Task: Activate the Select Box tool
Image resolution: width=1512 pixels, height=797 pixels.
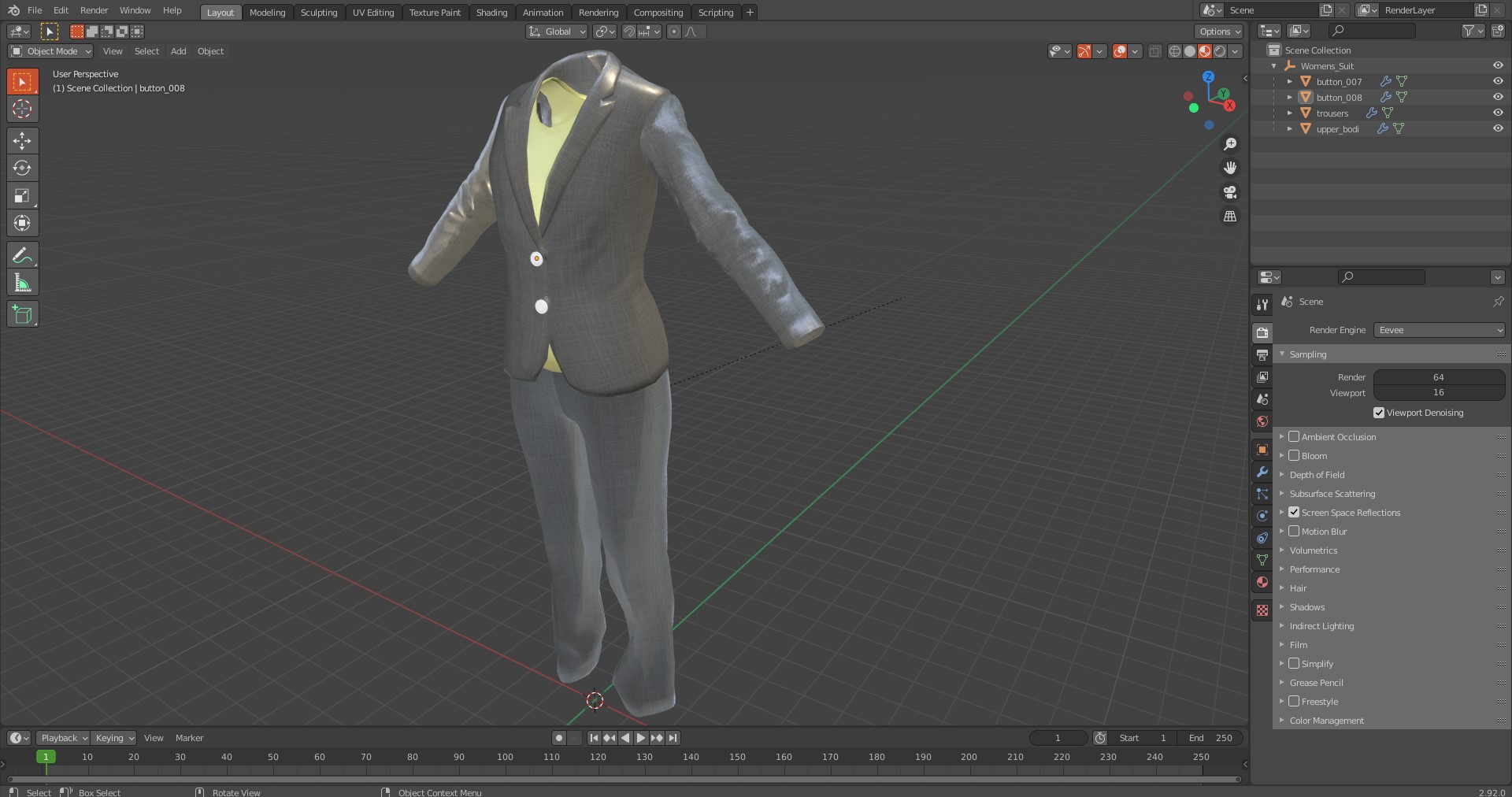Action: pyautogui.click(x=22, y=81)
